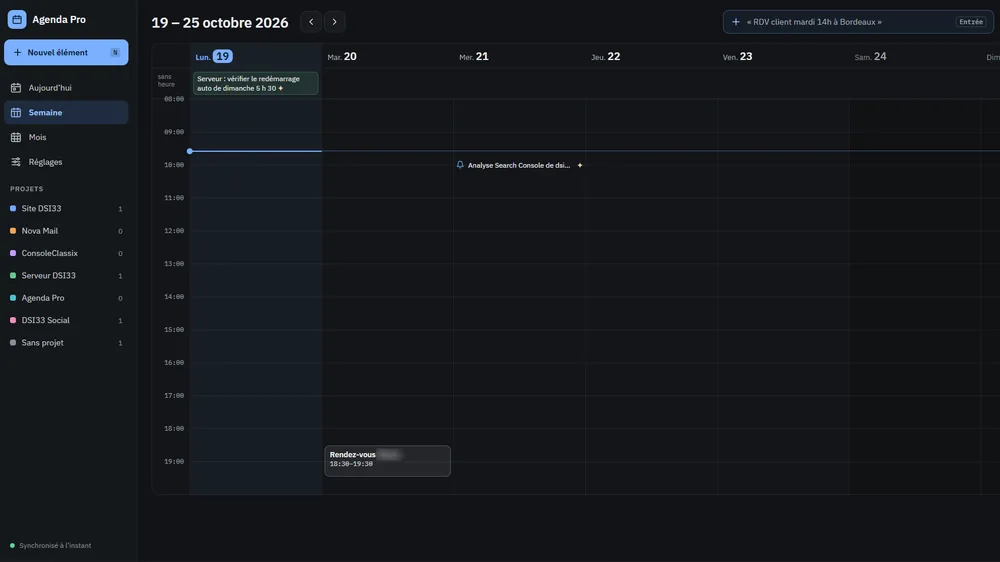
Task: Click the Réglages sliders icon
Action: click(x=16, y=162)
